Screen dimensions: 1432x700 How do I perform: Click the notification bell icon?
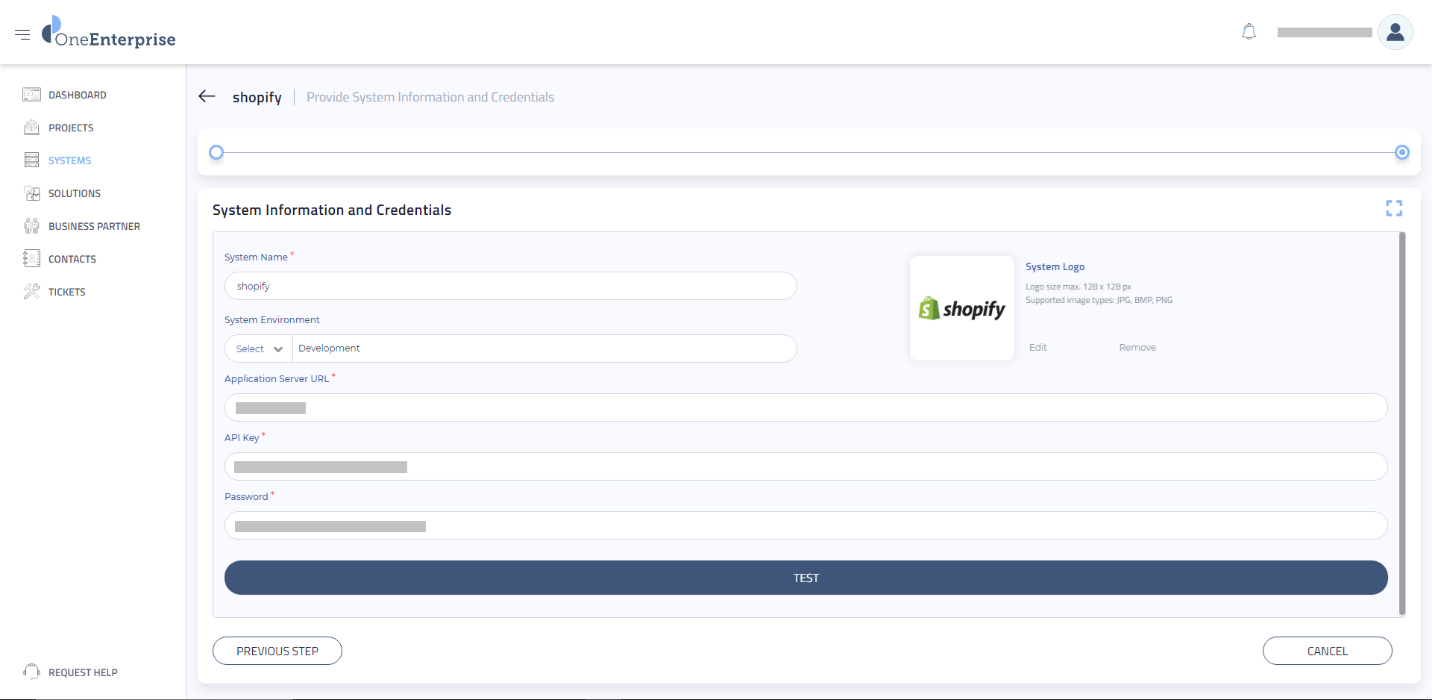pos(1248,31)
